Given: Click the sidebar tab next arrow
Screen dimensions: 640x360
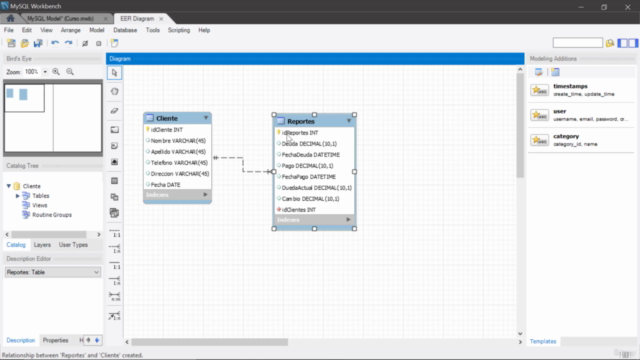Looking at the screenshot, I should coord(97,340).
